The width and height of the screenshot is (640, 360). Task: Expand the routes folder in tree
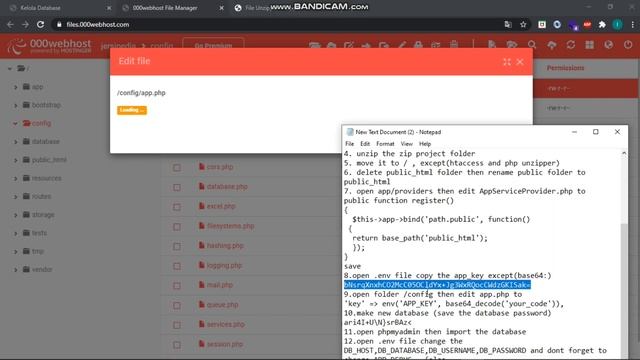click(x=16, y=197)
